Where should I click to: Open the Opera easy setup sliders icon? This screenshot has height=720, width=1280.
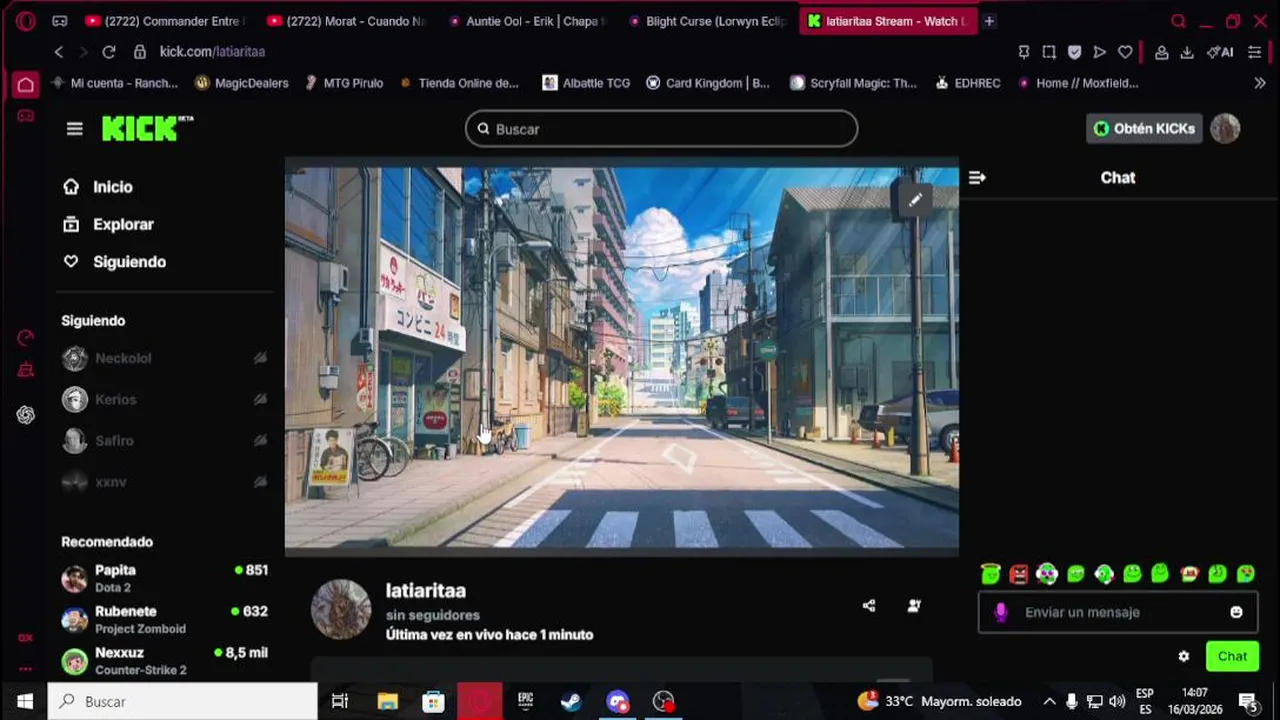coord(1255,52)
